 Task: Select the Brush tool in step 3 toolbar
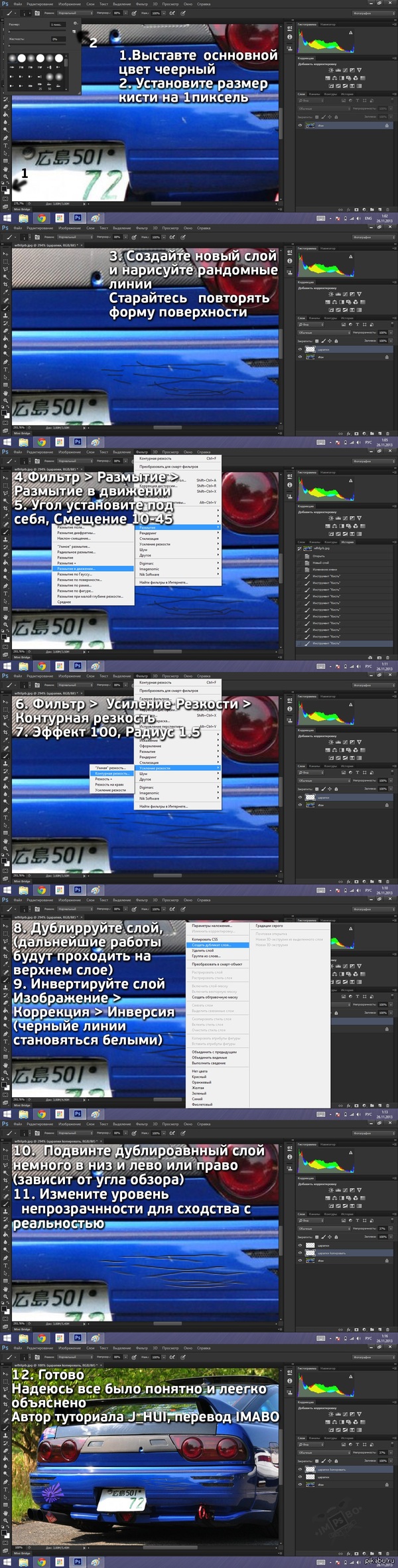tap(5, 307)
